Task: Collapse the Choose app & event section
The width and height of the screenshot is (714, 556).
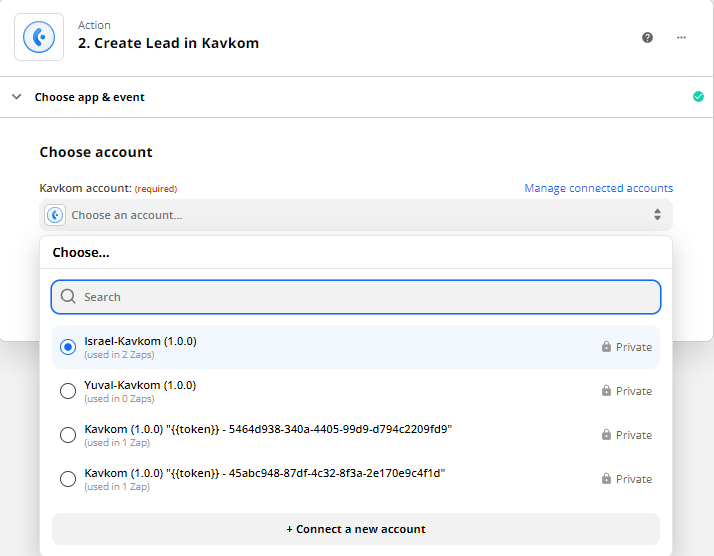Action: [x=17, y=97]
